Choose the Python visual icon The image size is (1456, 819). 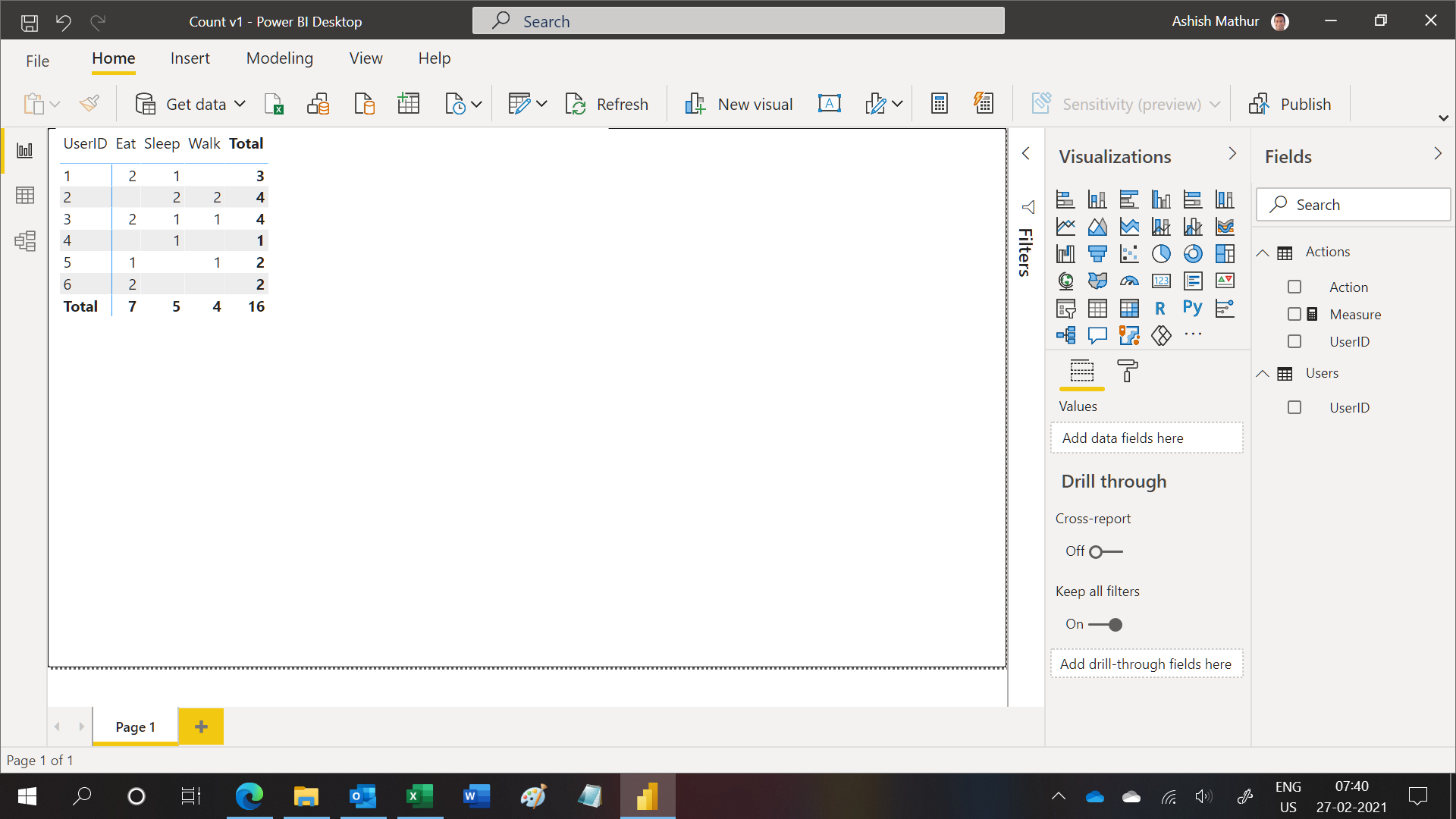tap(1193, 308)
